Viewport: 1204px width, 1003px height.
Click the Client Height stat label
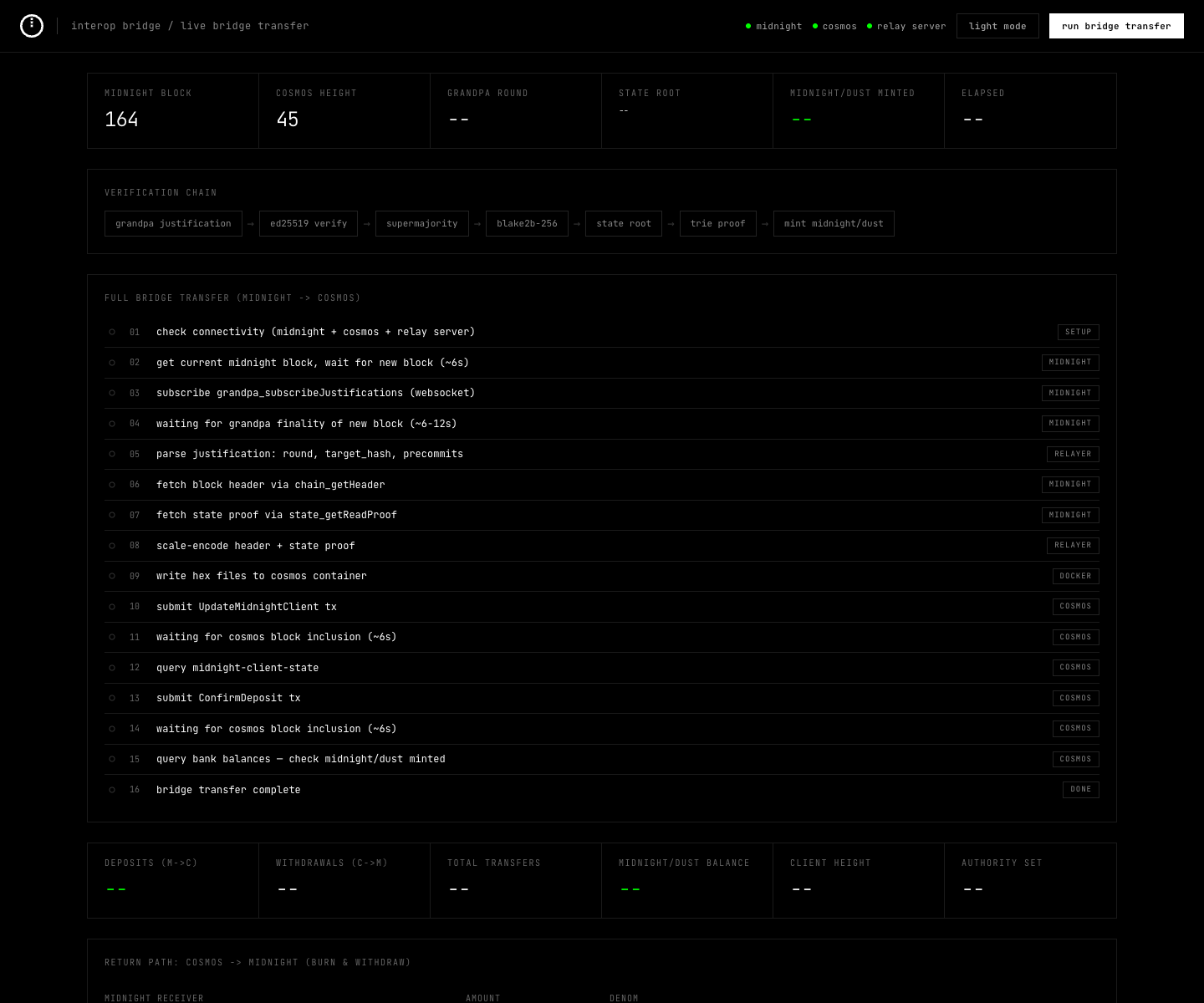pos(830,863)
